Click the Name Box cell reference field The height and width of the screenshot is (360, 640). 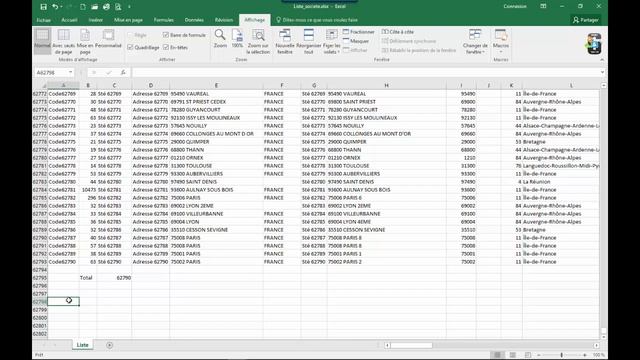[x=51, y=72]
